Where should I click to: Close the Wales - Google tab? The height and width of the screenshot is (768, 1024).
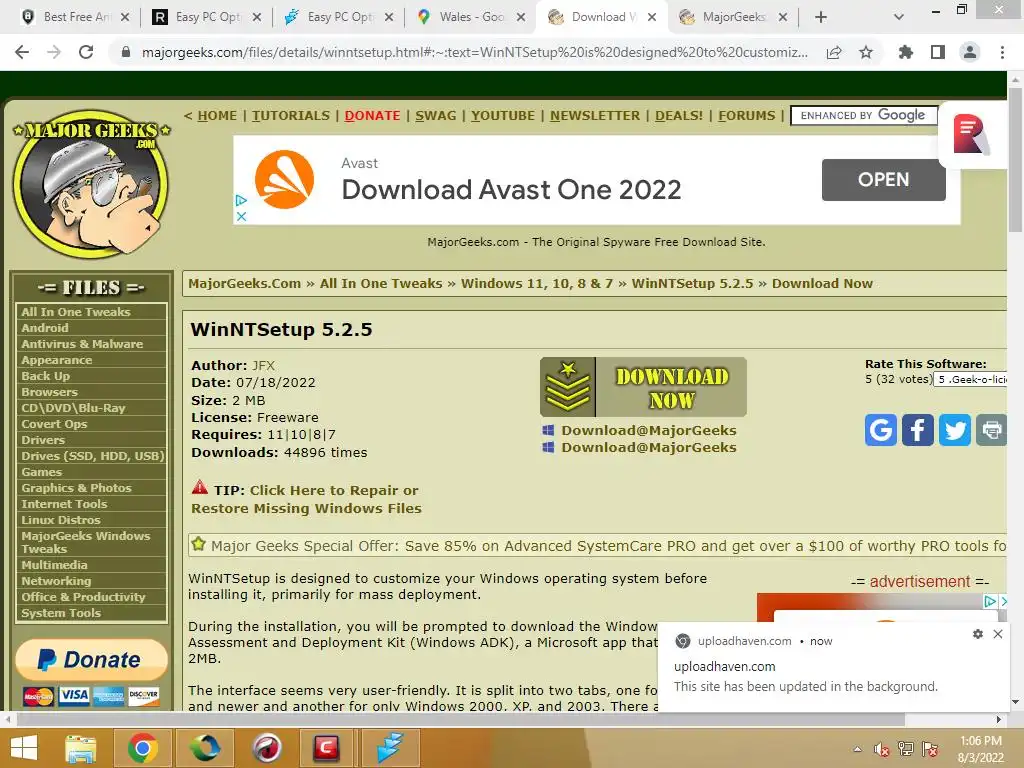click(520, 18)
